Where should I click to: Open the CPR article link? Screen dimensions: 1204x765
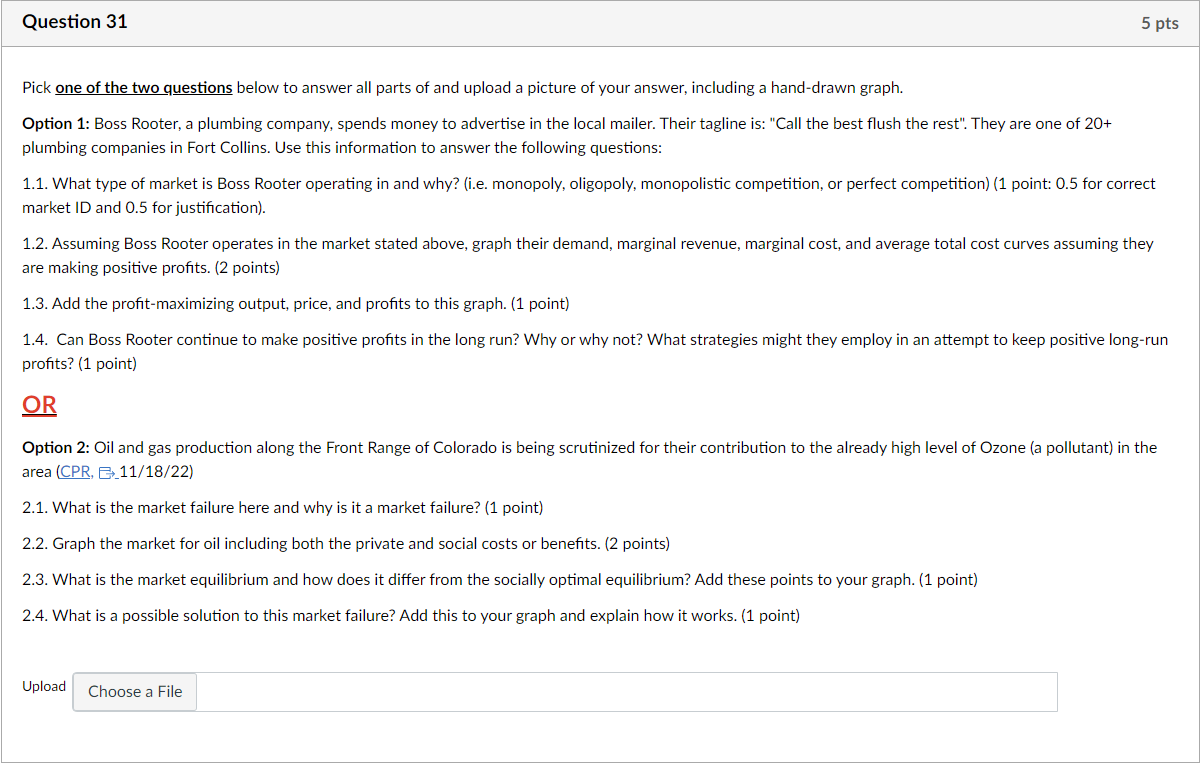tap(73, 471)
